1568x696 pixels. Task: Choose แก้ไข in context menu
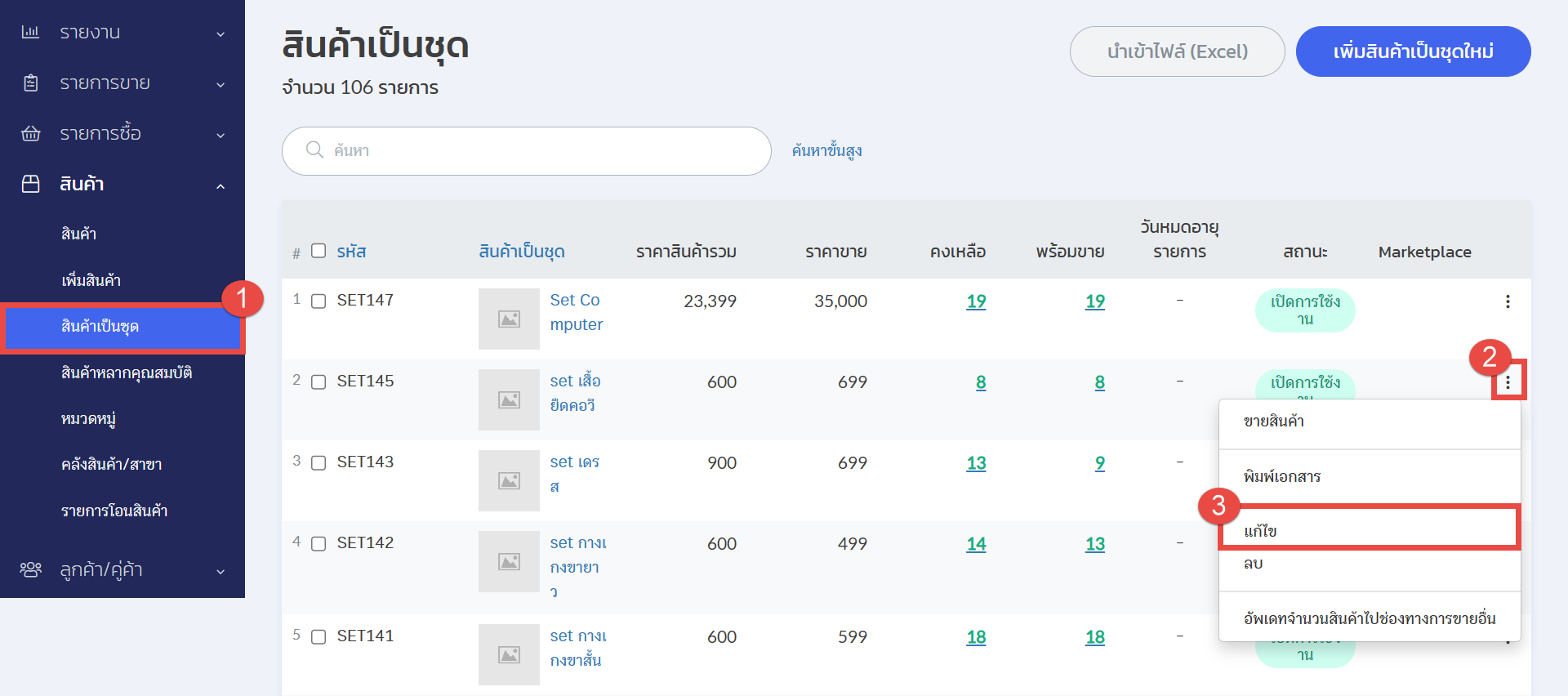tap(1370, 529)
